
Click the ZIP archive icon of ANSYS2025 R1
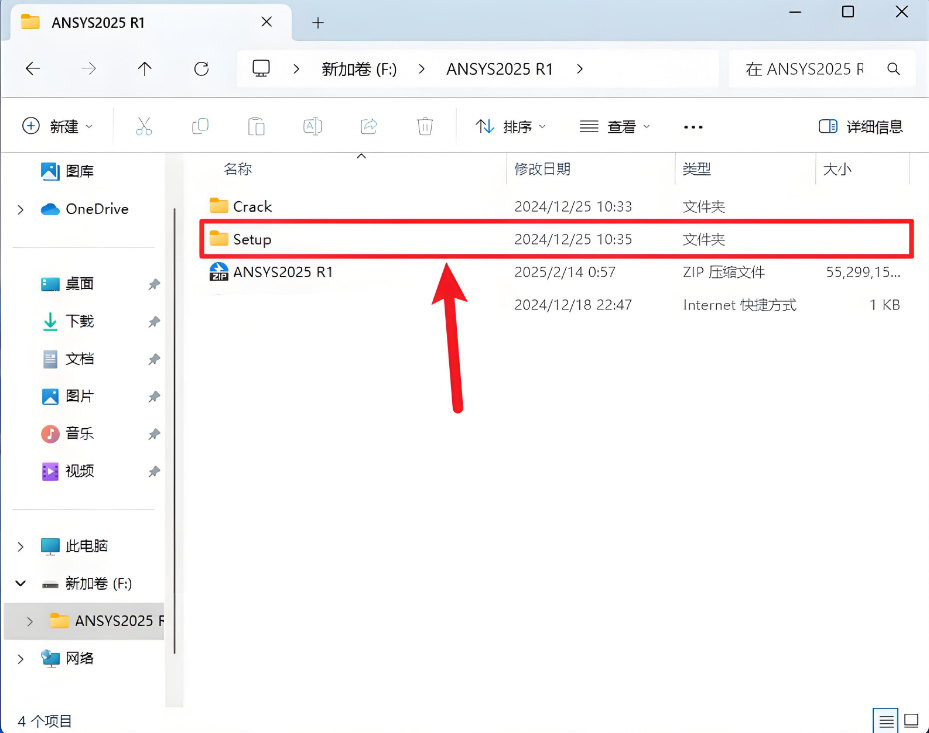click(x=219, y=272)
